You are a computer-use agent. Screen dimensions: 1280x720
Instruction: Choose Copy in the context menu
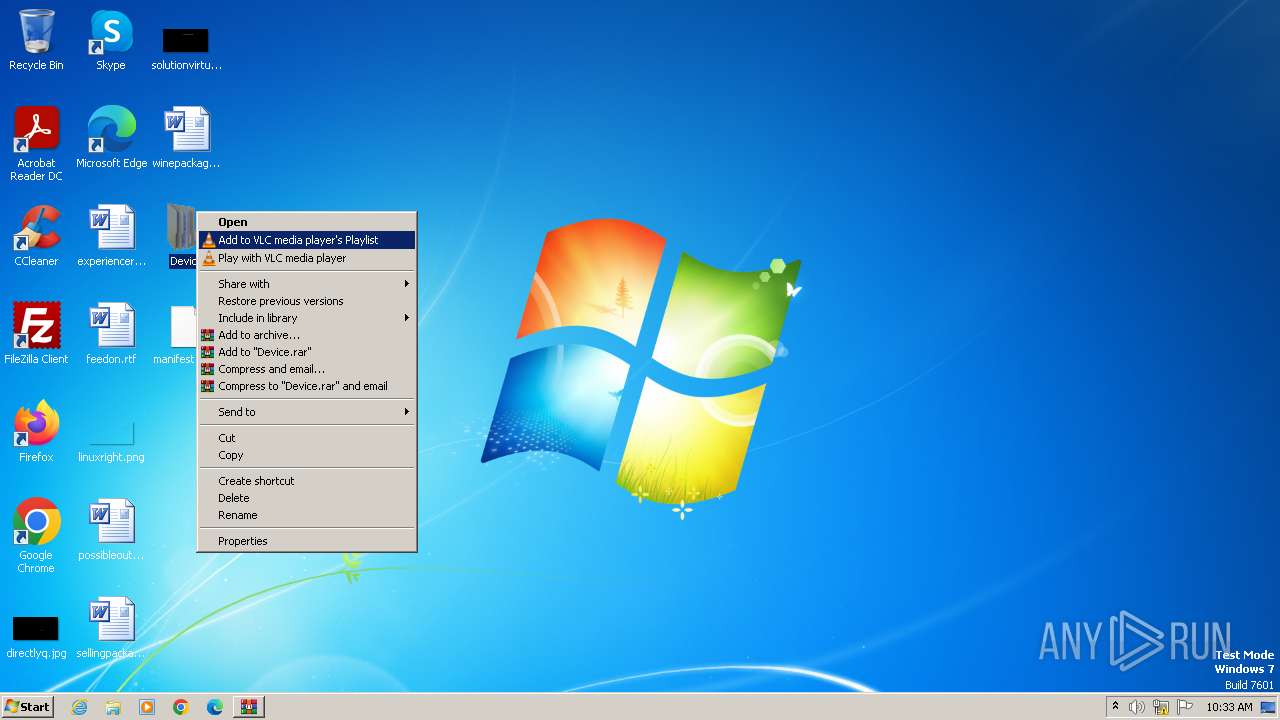click(x=307, y=455)
